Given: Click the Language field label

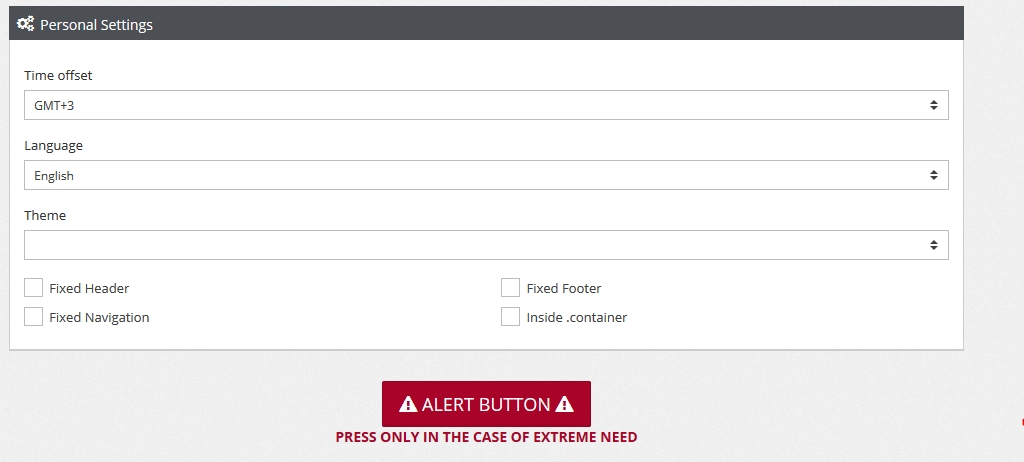Looking at the screenshot, I should pyautogui.click(x=54, y=146).
